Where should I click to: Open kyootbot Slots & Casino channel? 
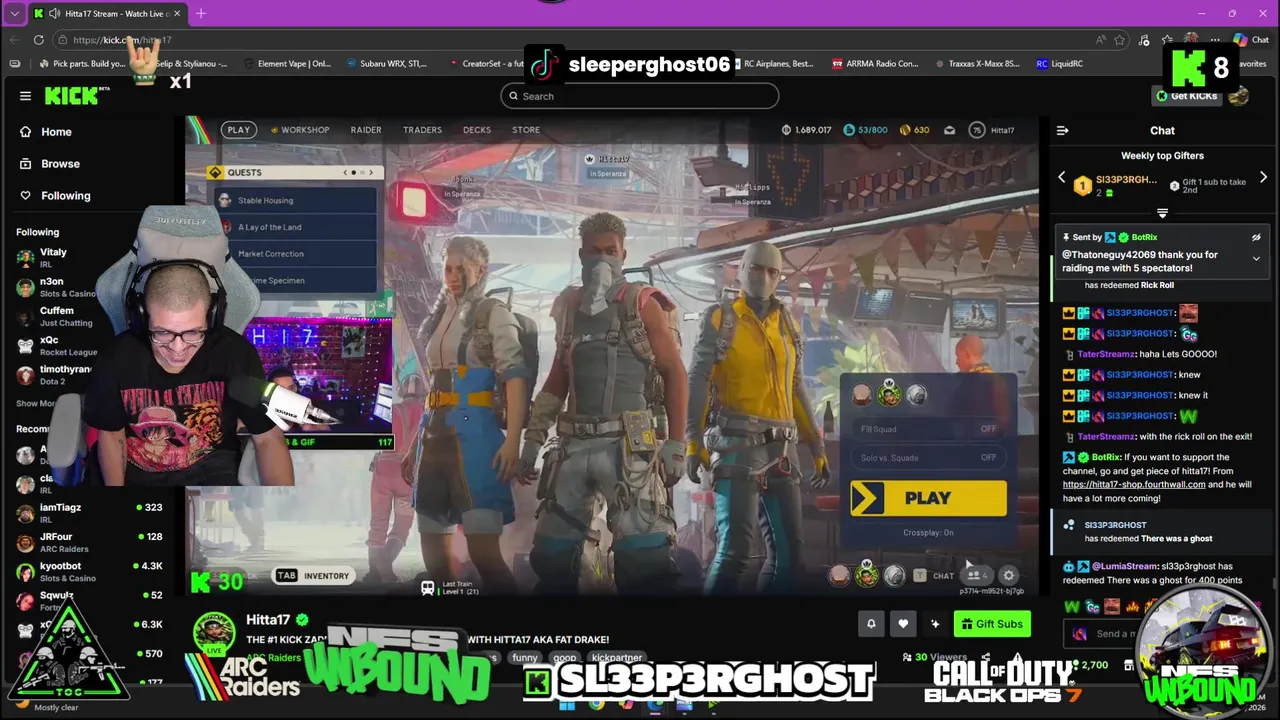click(90, 572)
